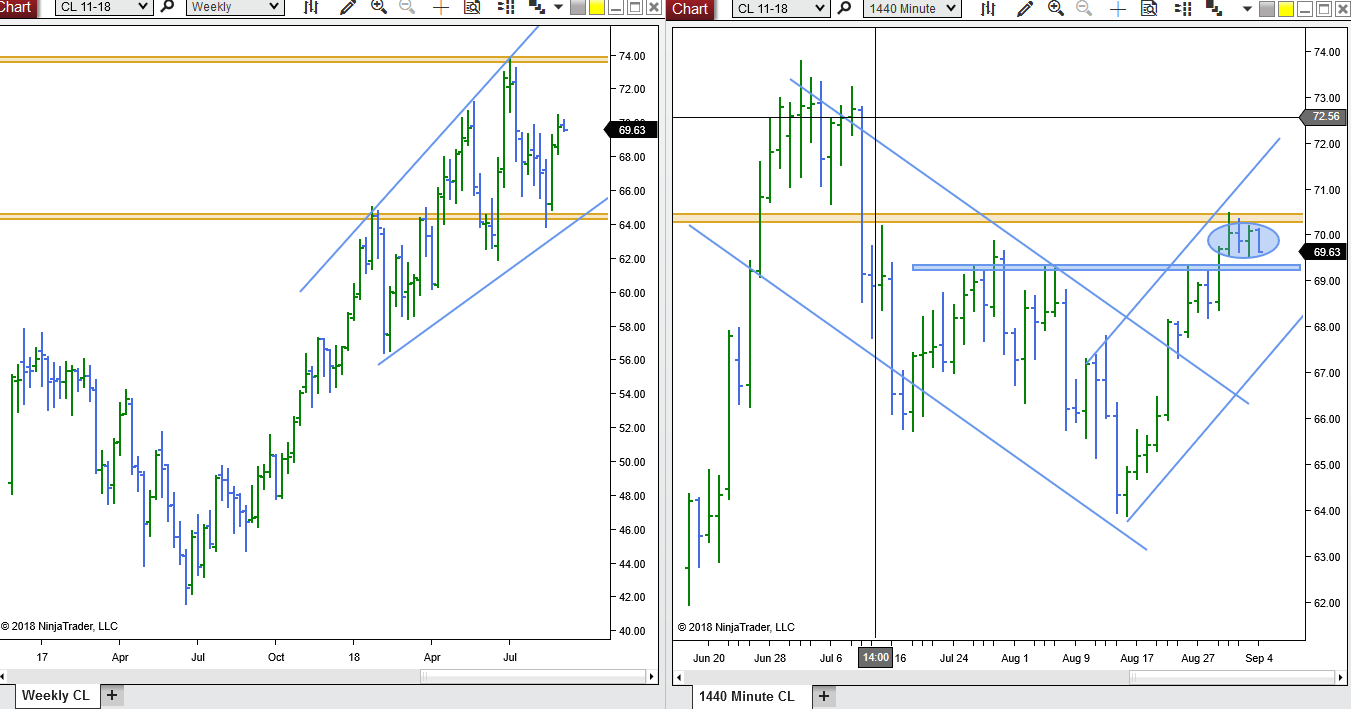1351x709 pixels.
Task: Open indicators icon in weekly chart toolbar
Action: [x=537, y=6]
